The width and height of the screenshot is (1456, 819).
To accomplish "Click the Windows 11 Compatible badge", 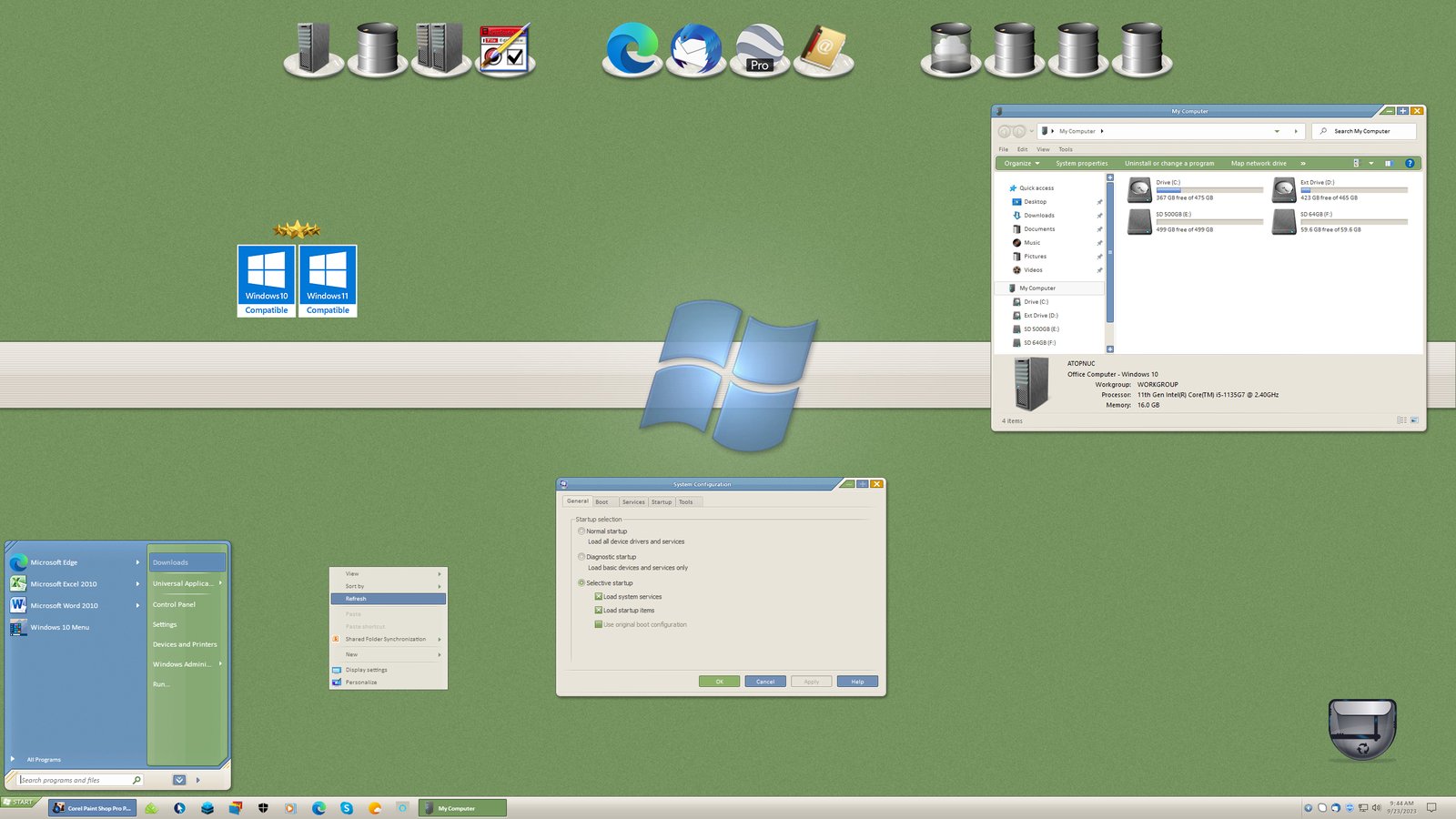I will [328, 281].
